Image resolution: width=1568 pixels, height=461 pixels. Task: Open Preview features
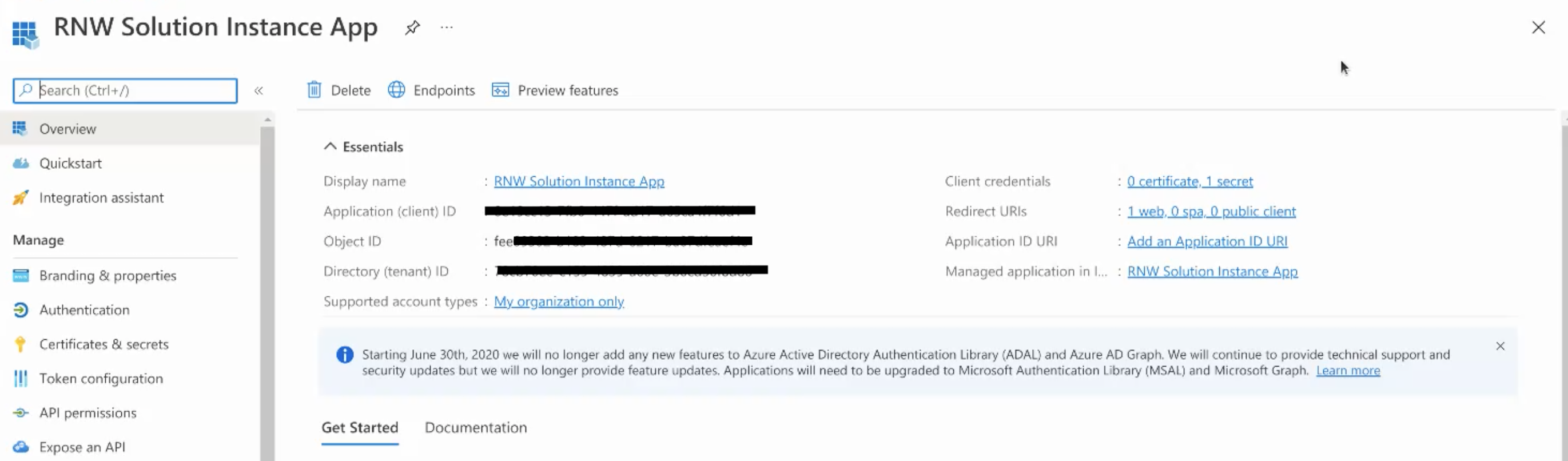(x=555, y=90)
